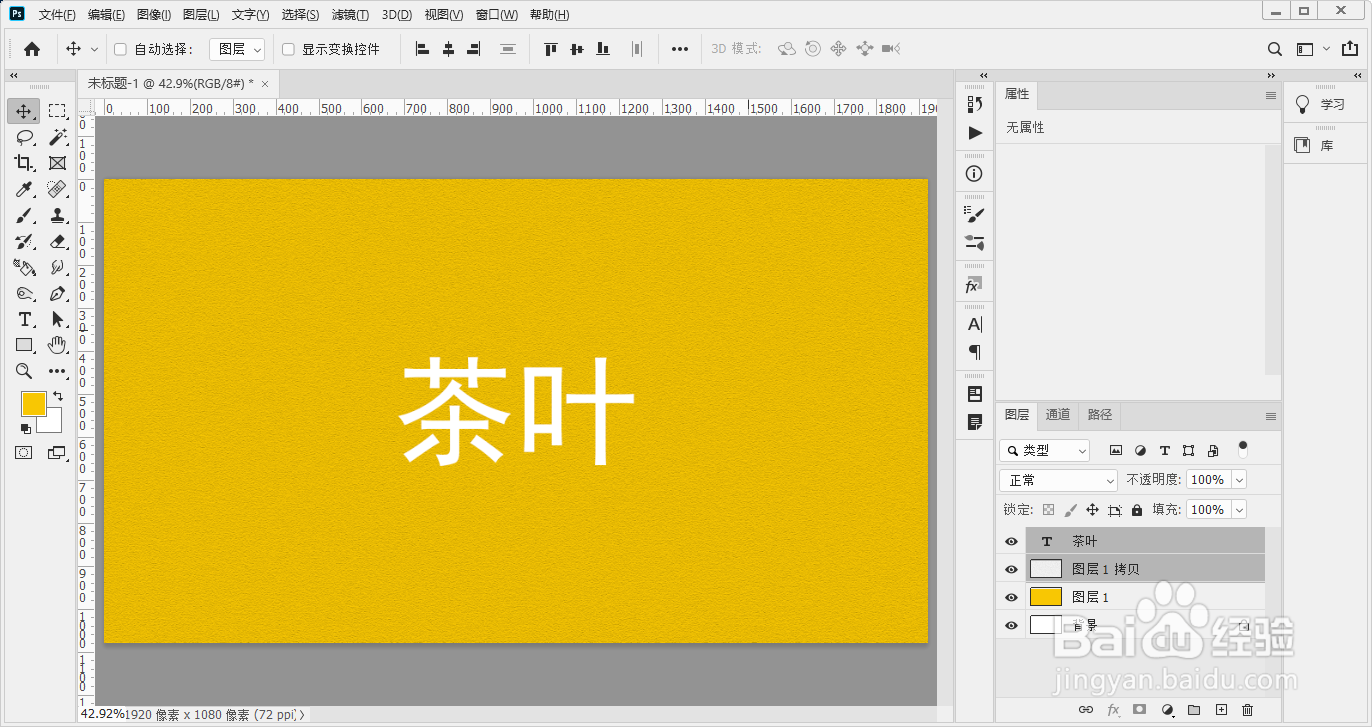Toggle visibility of 图层 1 layer
This screenshot has height=727, width=1372.
(x=1011, y=597)
